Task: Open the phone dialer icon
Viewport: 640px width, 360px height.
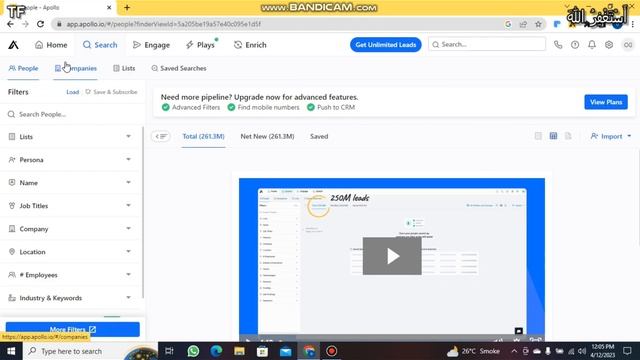Action: point(558,45)
